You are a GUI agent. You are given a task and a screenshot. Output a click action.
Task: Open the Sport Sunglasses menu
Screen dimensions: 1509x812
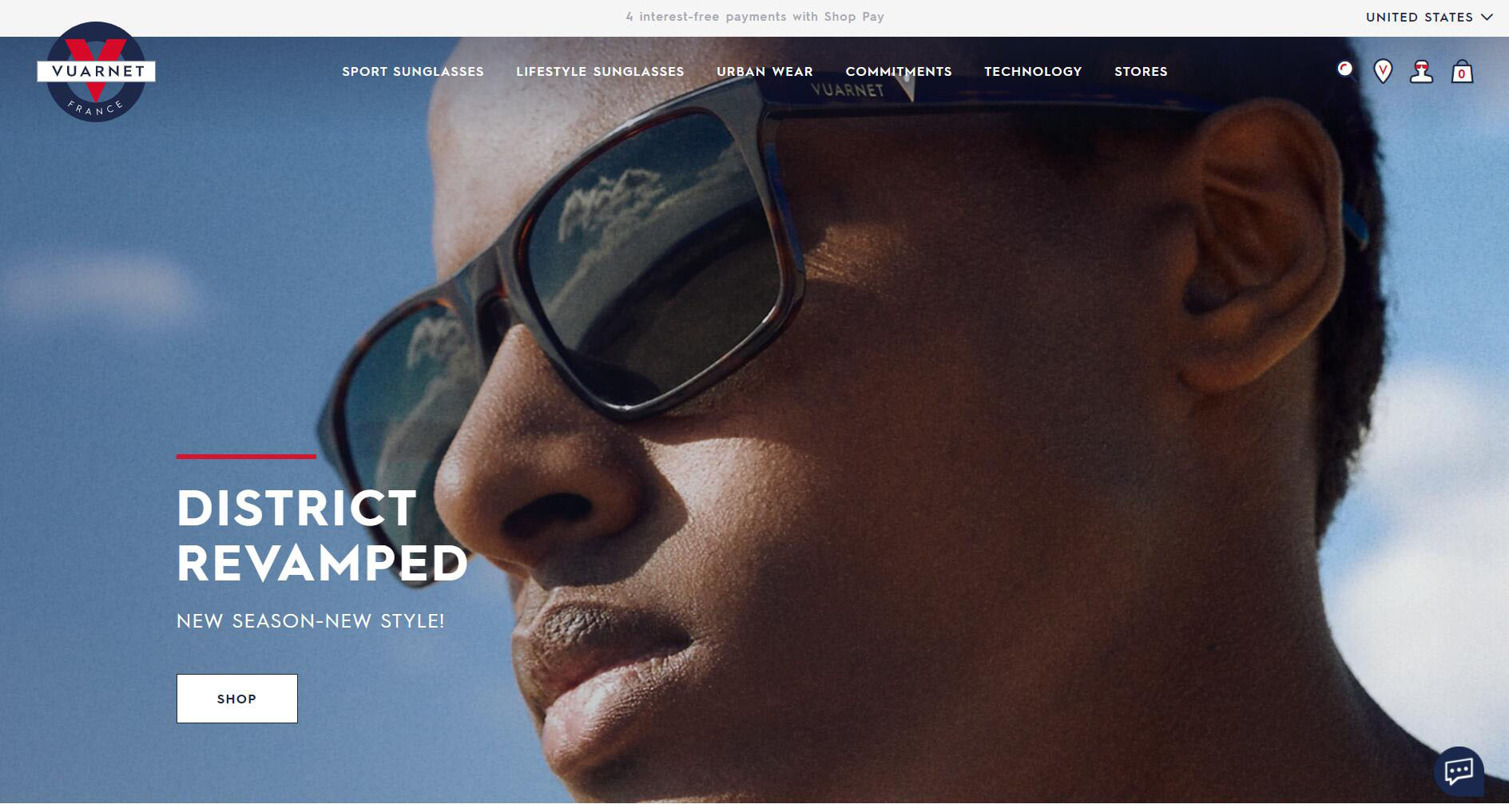coord(413,71)
